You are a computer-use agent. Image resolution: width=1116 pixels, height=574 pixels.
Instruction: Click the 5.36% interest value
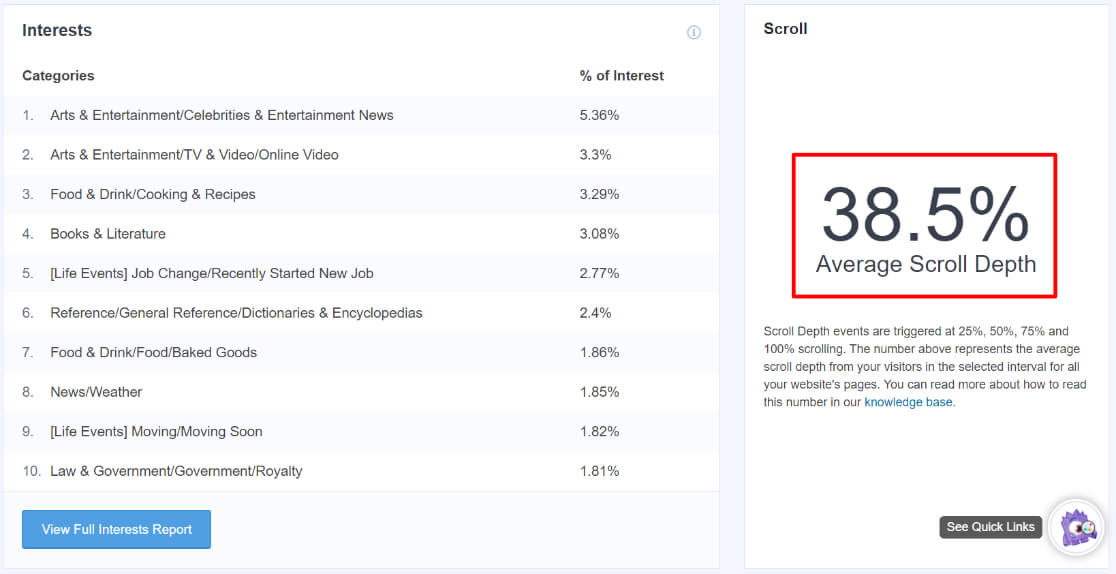(599, 115)
